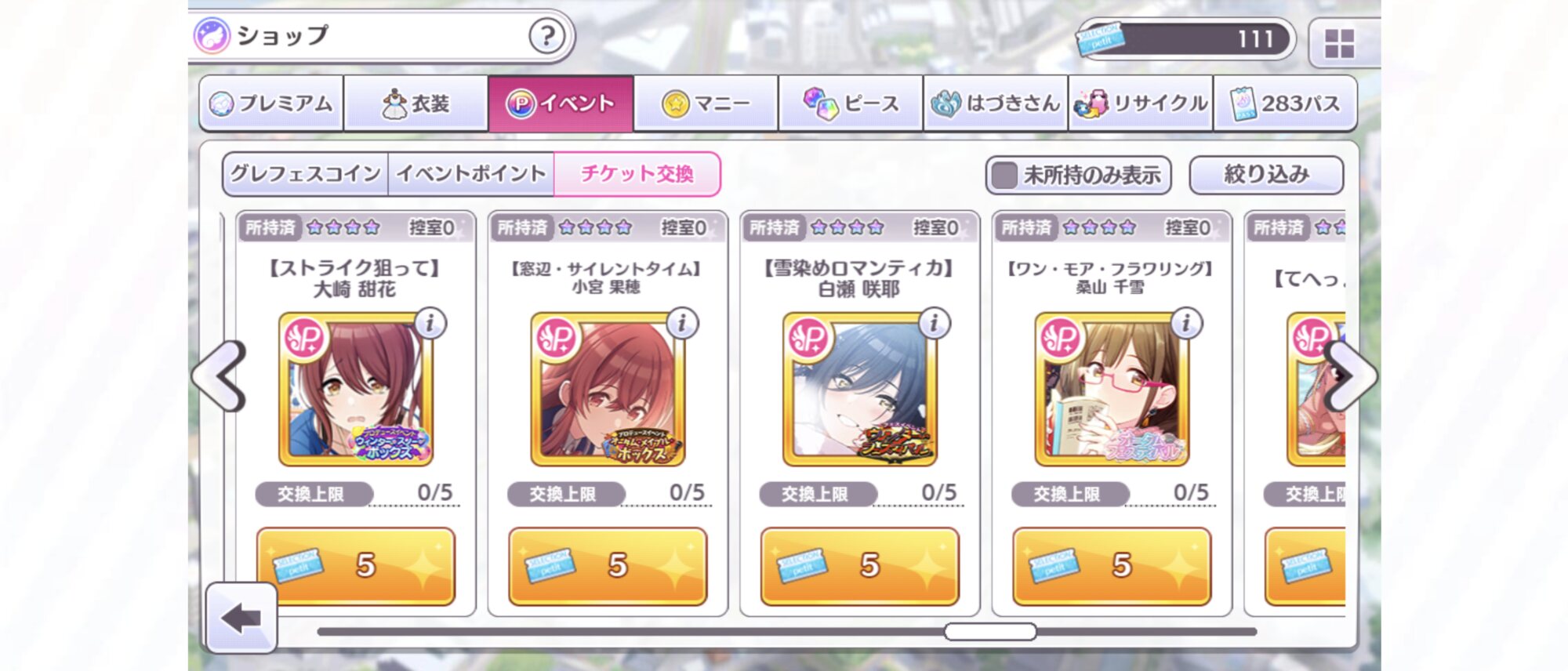1568x671 pixels.
Task: Exchange 5 tickets for 白瀬 咲耶 card
Action: [x=860, y=566]
